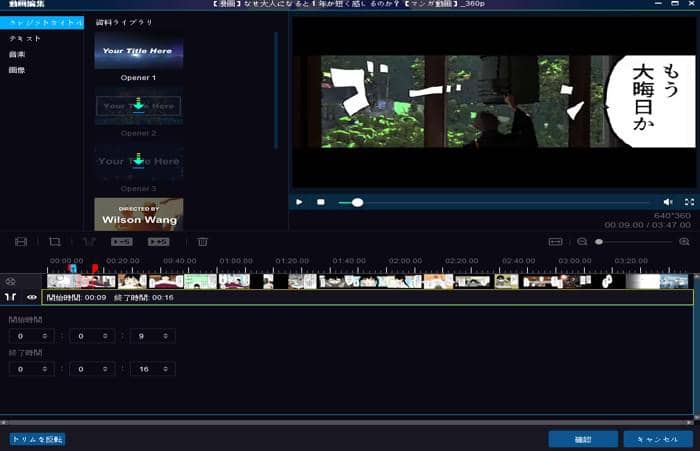Adjust the end time hours stepper arrows
The image size is (700, 451).
45,369
